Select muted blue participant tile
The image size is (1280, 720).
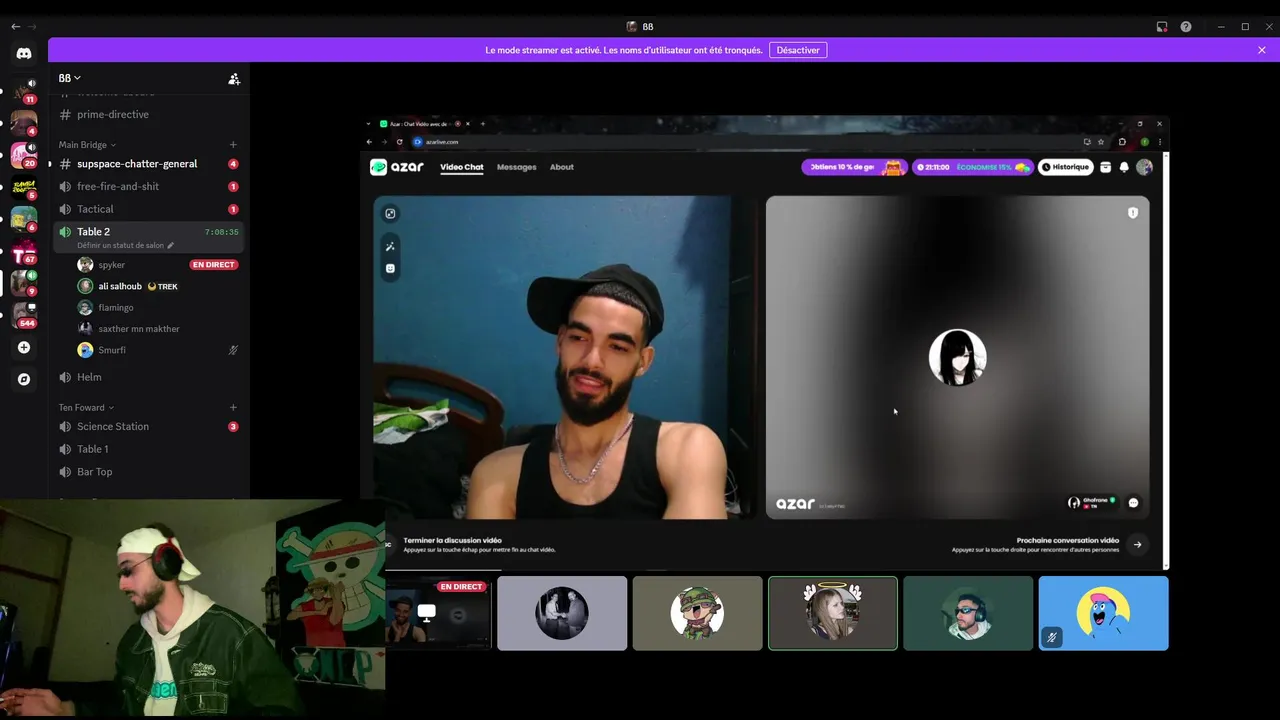pos(1103,613)
